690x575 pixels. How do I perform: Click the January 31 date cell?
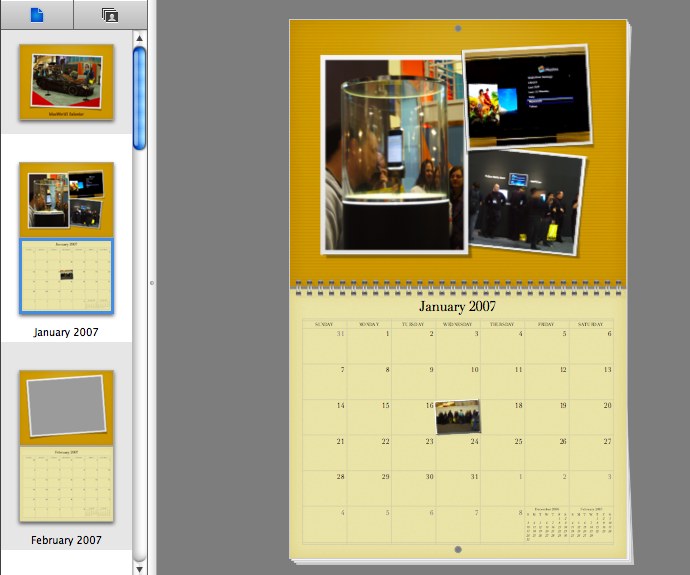[x=458, y=489]
